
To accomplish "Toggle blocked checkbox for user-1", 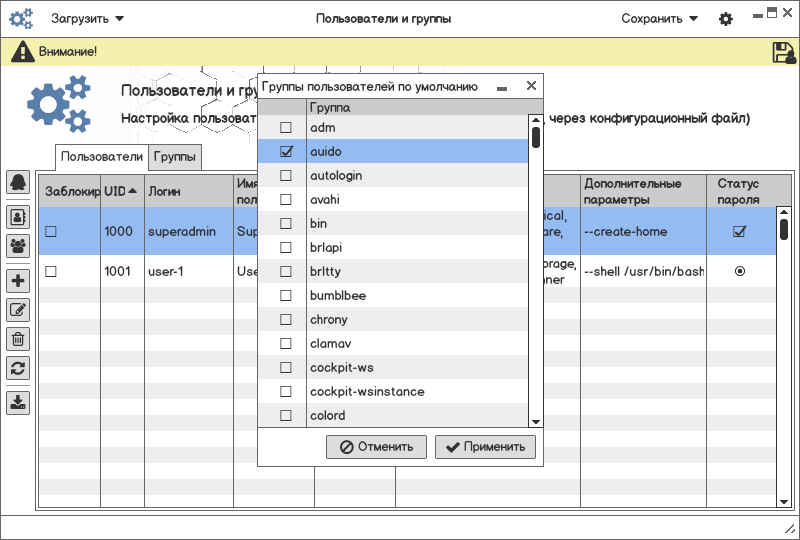I will point(51,271).
